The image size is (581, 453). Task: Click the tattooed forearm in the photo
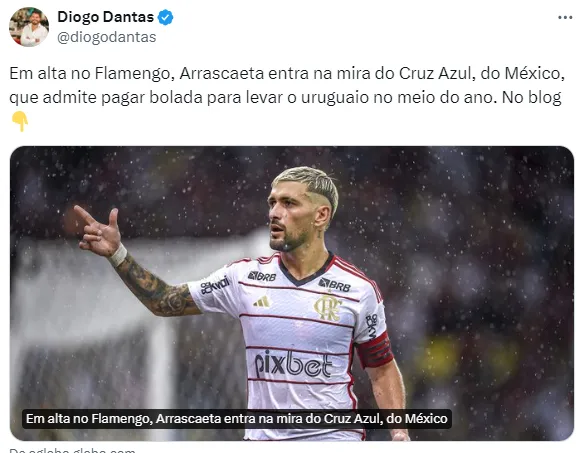pos(156,287)
